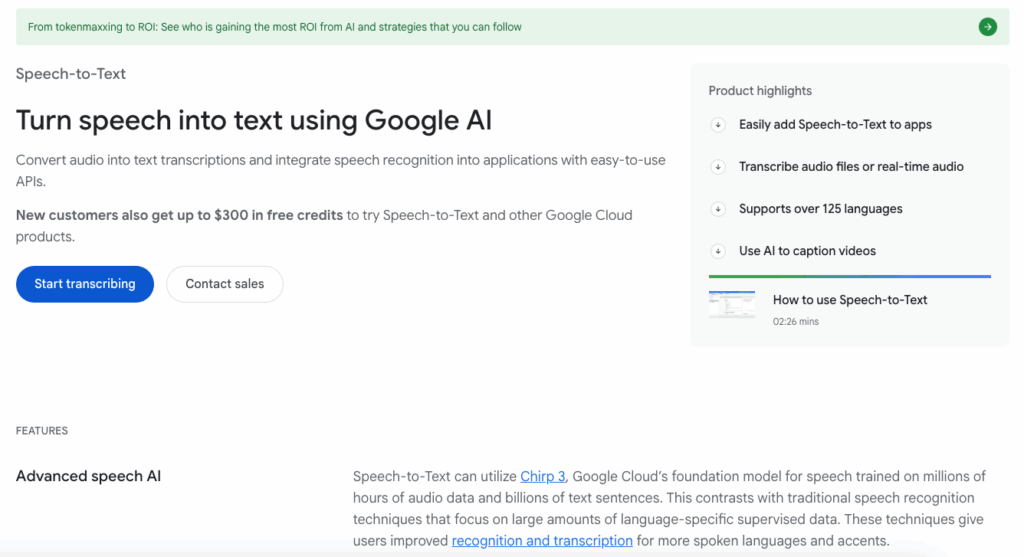
Task: Click the Contact sales button
Action: [x=225, y=284]
